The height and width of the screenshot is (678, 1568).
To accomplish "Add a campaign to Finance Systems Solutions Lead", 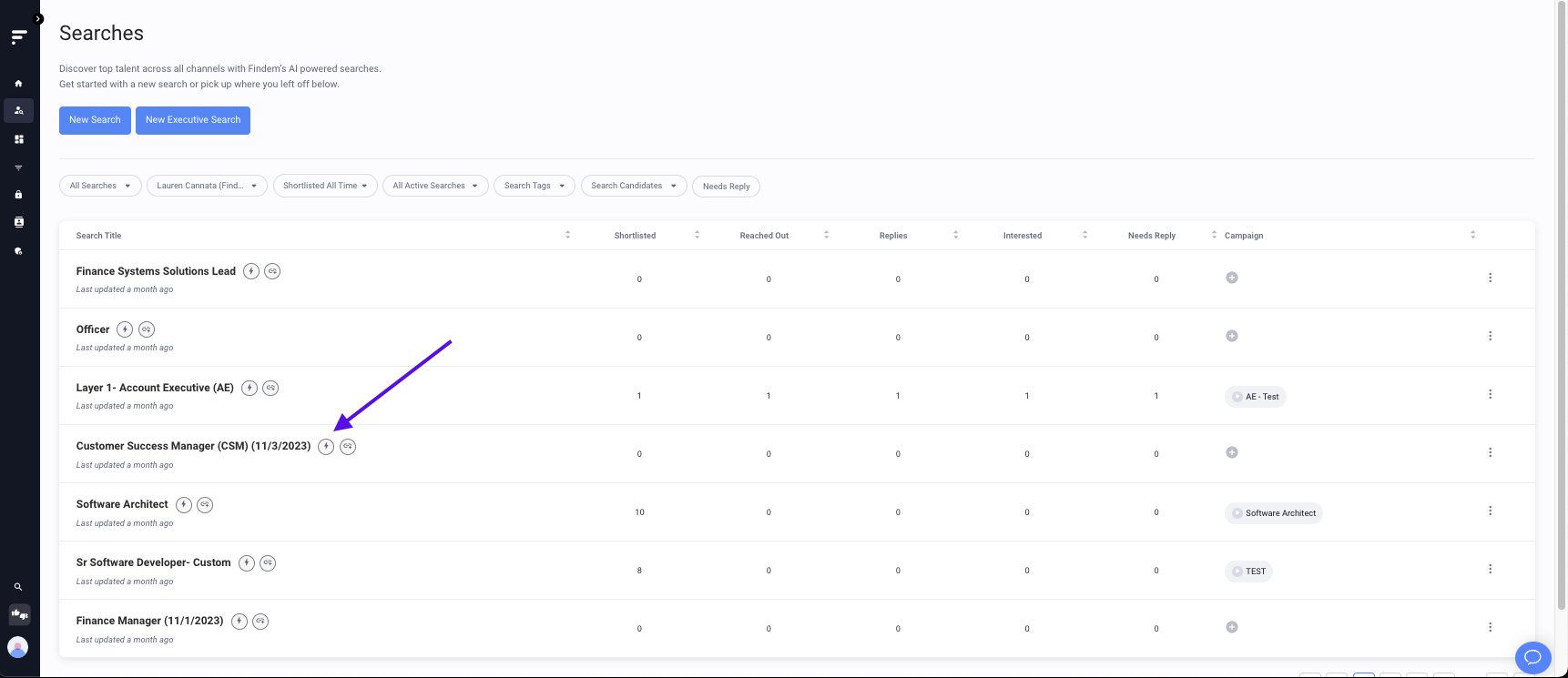I will tap(1231, 278).
